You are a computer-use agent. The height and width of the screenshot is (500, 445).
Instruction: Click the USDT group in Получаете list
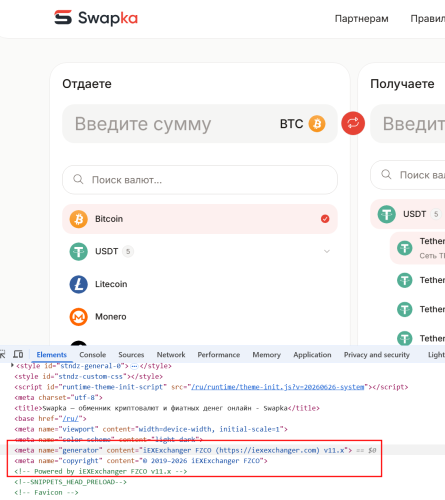click(x=408, y=214)
